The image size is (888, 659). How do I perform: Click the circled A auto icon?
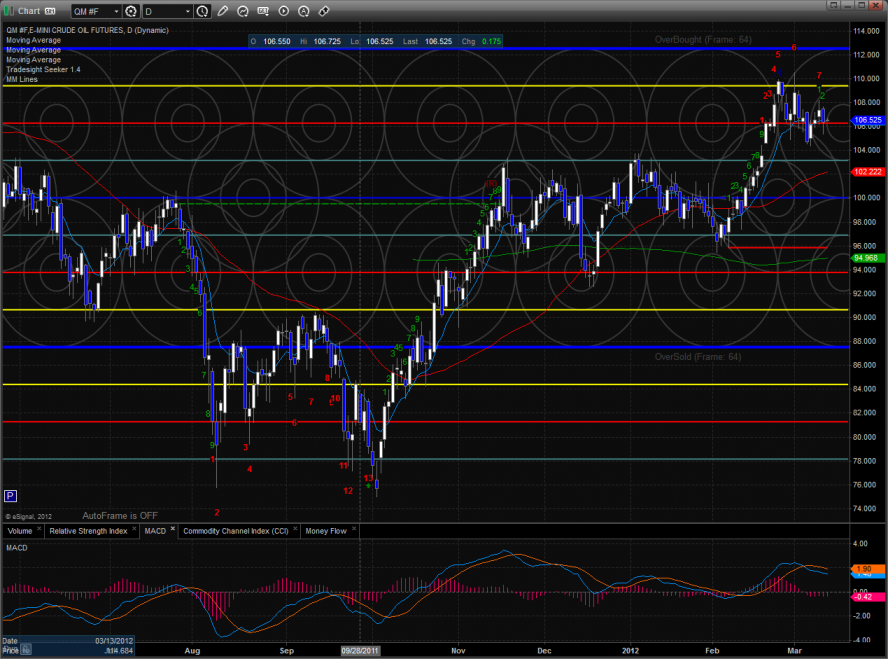pos(304,12)
